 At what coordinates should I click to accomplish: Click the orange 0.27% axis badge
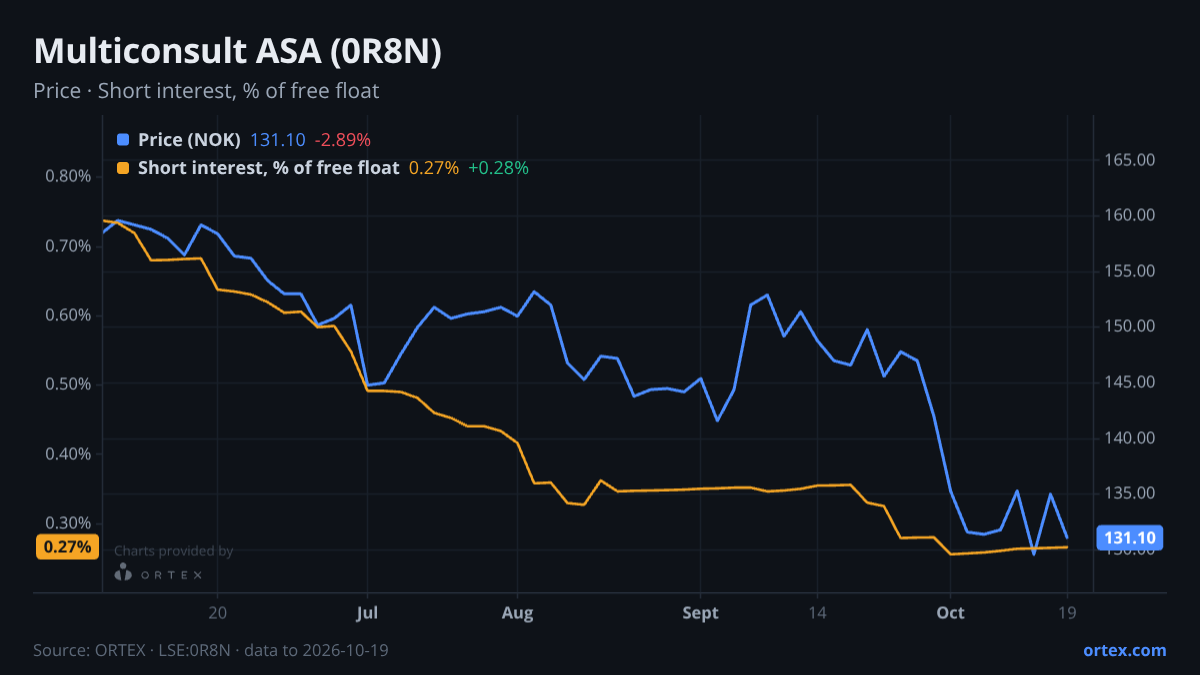click(68, 547)
